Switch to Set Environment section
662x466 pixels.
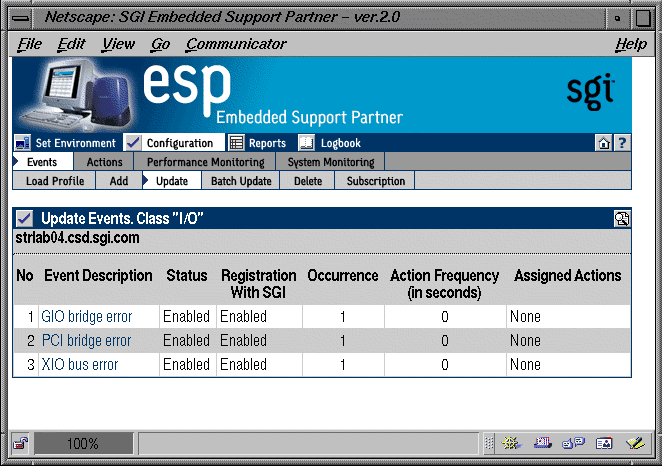pos(75,143)
